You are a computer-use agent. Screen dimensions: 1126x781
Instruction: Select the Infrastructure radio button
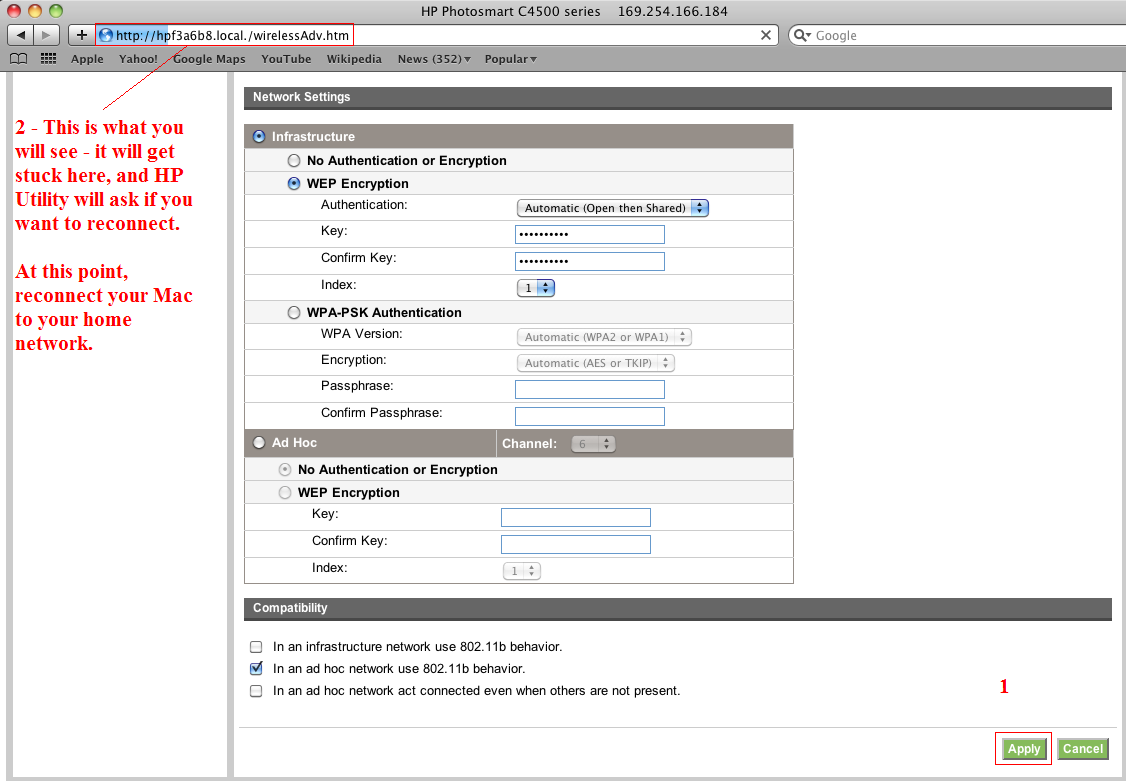[x=259, y=137]
